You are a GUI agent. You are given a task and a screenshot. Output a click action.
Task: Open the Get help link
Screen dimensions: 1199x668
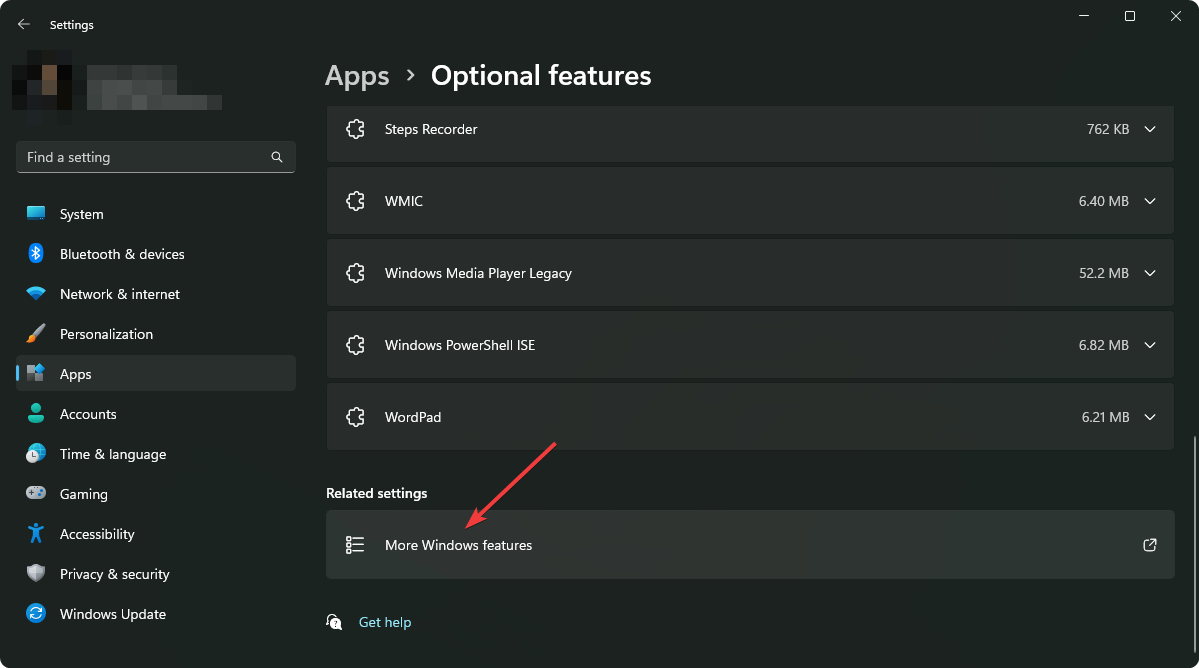(x=385, y=622)
